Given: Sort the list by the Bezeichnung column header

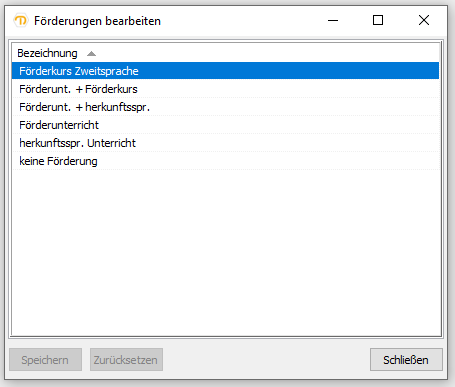Looking at the screenshot, I should (x=47, y=53).
